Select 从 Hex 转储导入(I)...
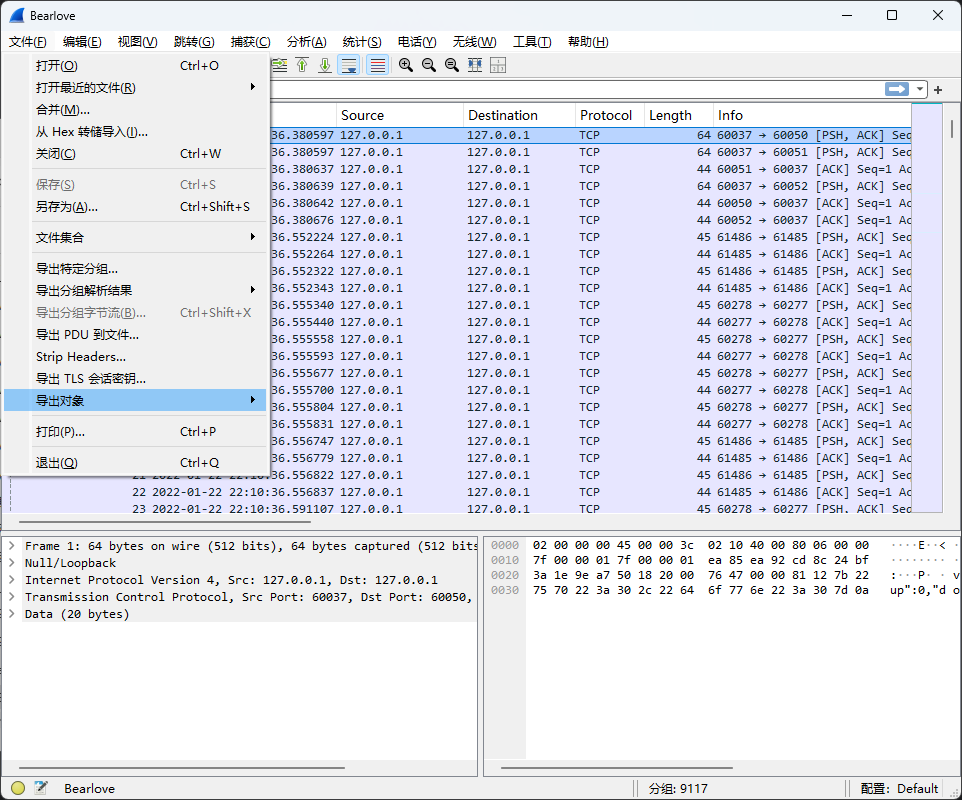Screen dimensions: 962x800 (x=135, y=132)
